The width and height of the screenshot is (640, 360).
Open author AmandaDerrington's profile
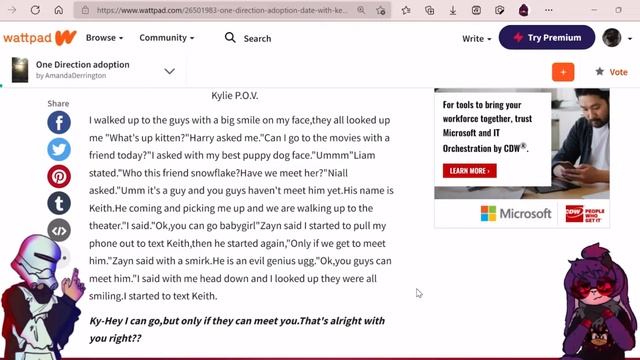point(76,76)
